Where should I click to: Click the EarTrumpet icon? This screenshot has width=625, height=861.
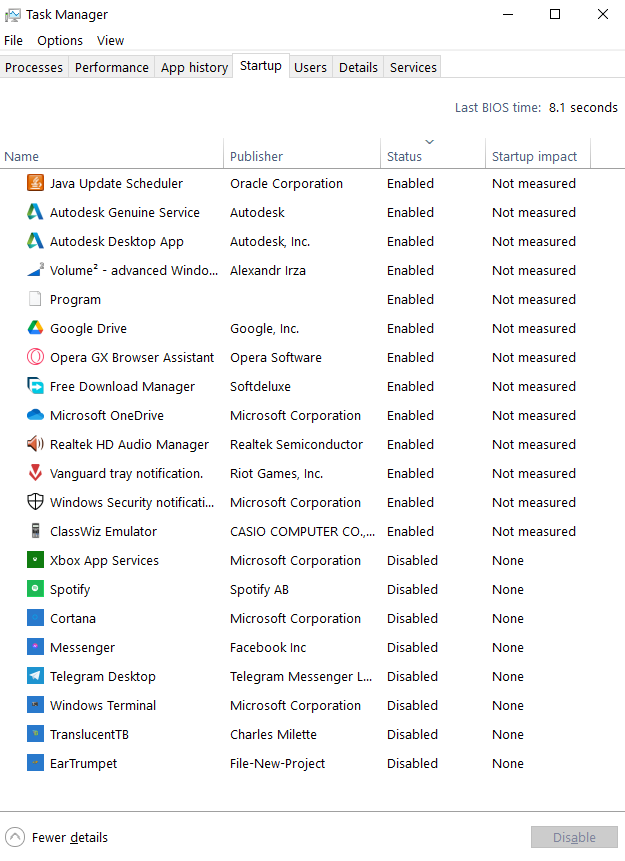tap(35, 763)
